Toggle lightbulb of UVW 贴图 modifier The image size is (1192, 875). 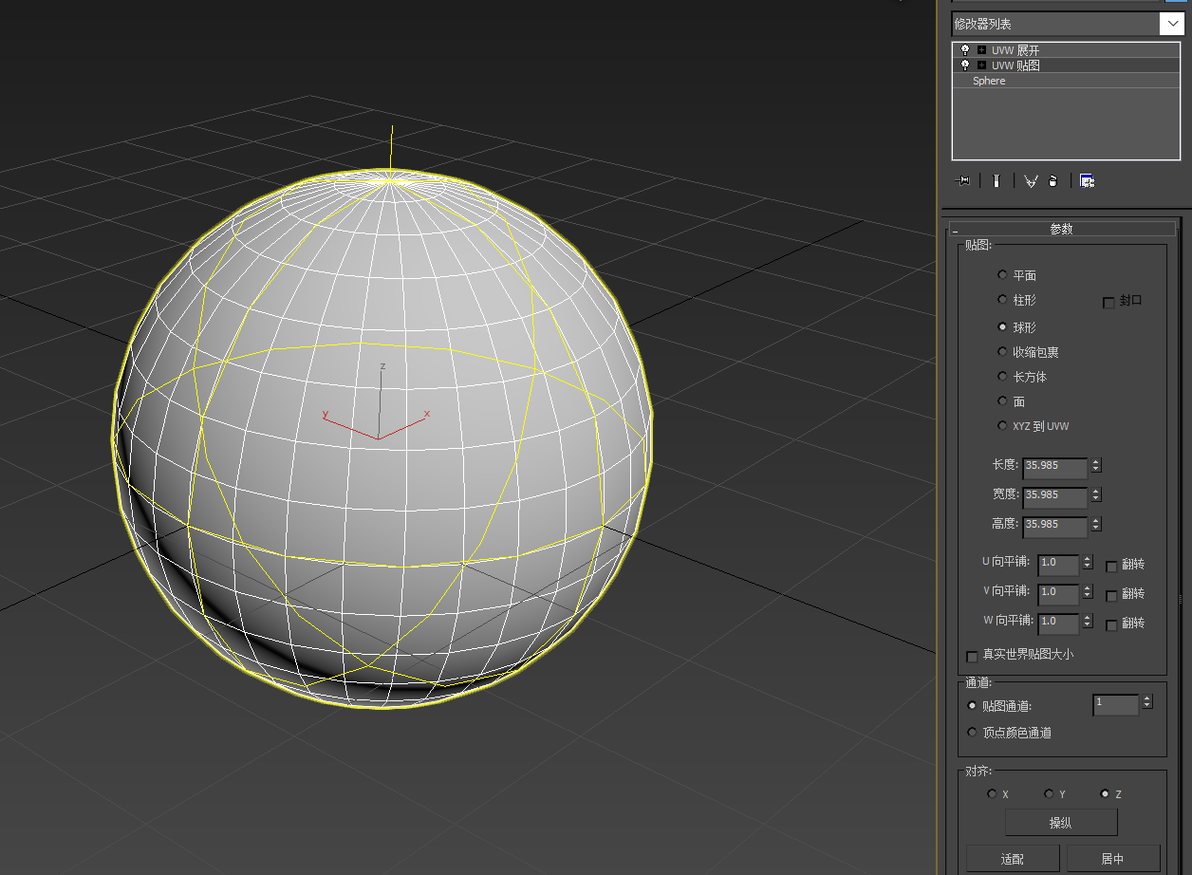[x=965, y=65]
